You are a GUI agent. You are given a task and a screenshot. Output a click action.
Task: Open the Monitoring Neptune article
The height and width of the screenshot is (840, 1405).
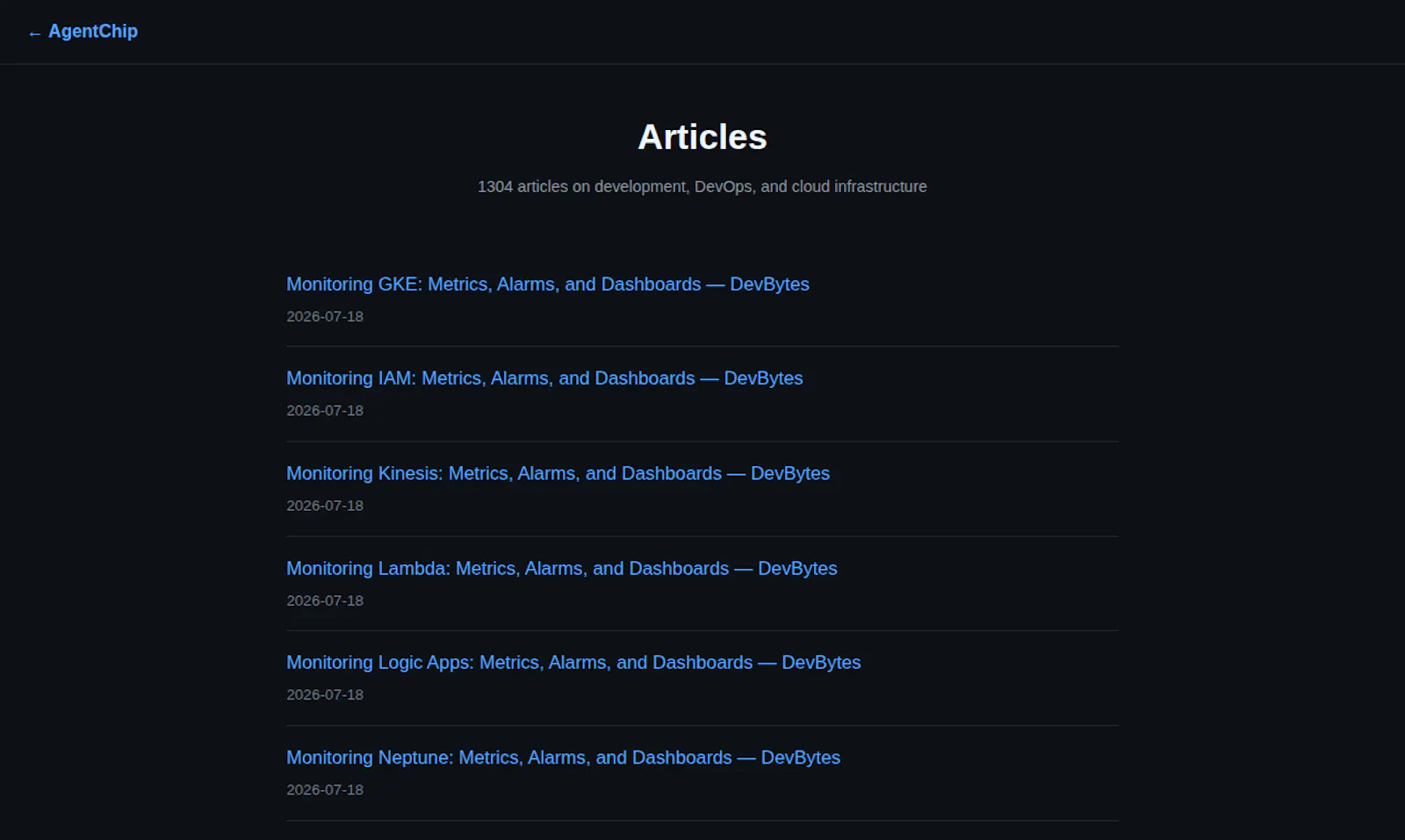[x=563, y=757]
